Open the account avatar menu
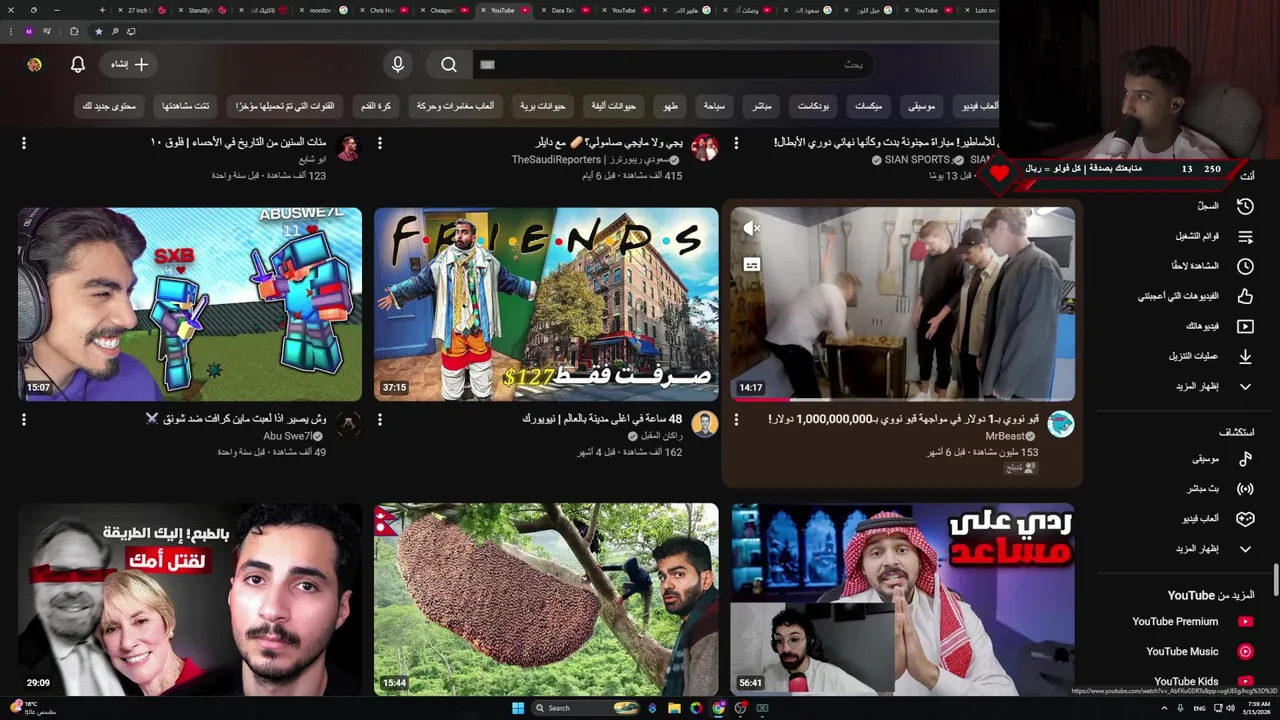Viewport: 1280px width, 720px height. pyautogui.click(x=34, y=64)
